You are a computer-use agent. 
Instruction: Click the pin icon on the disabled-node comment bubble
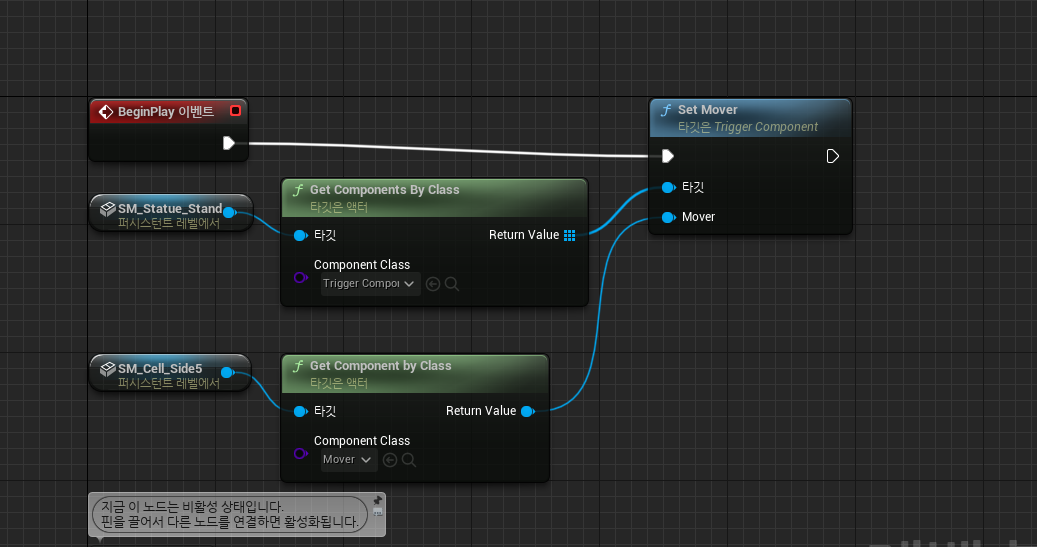pyautogui.click(x=378, y=500)
